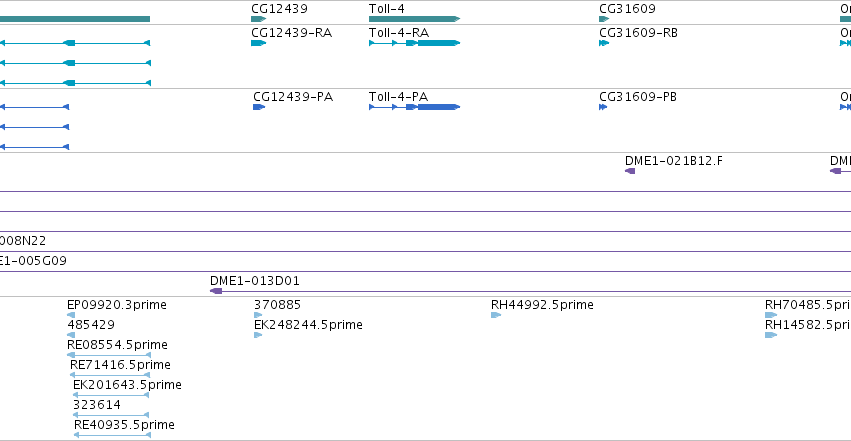Click the 008N22 clone label
Image resolution: width=851 pixels, height=441 pixels.
tap(23, 240)
